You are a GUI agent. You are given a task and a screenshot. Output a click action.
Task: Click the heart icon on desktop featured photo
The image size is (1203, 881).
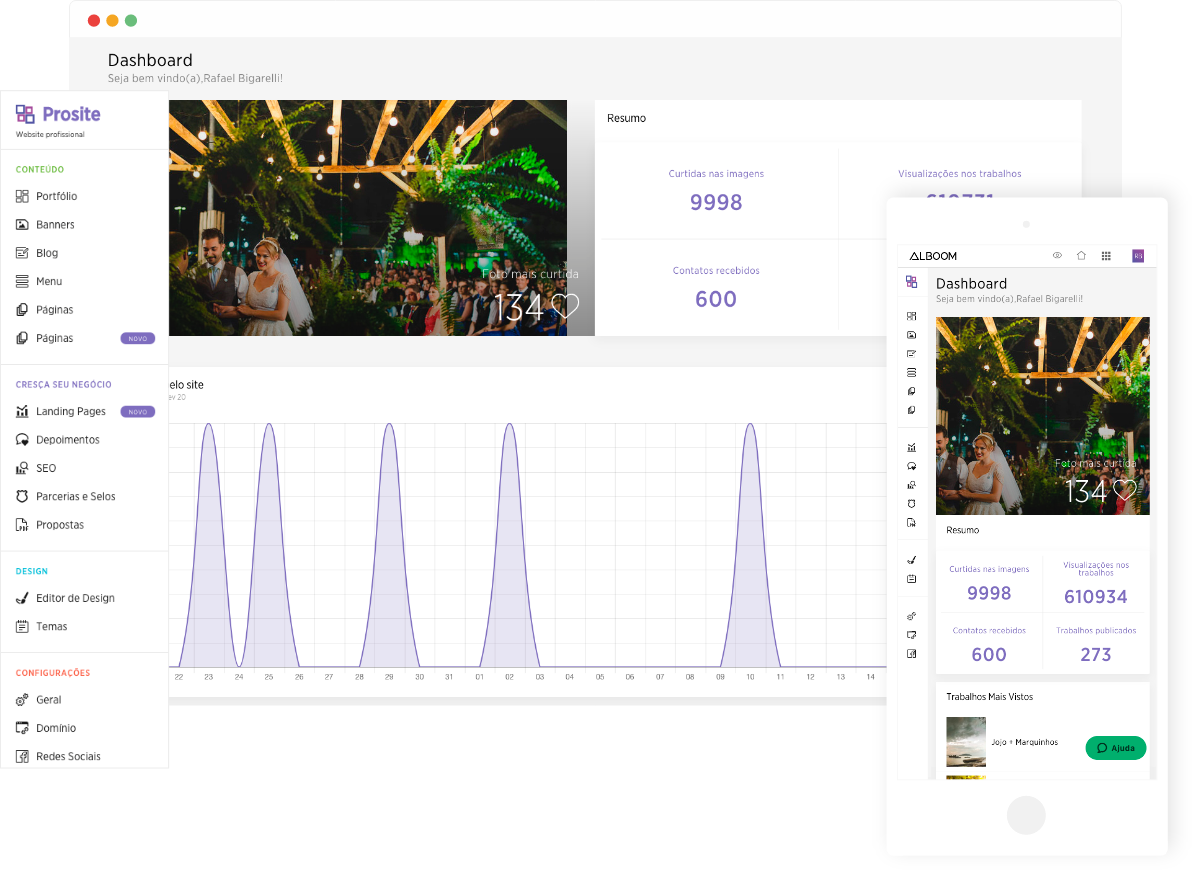[565, 306]
